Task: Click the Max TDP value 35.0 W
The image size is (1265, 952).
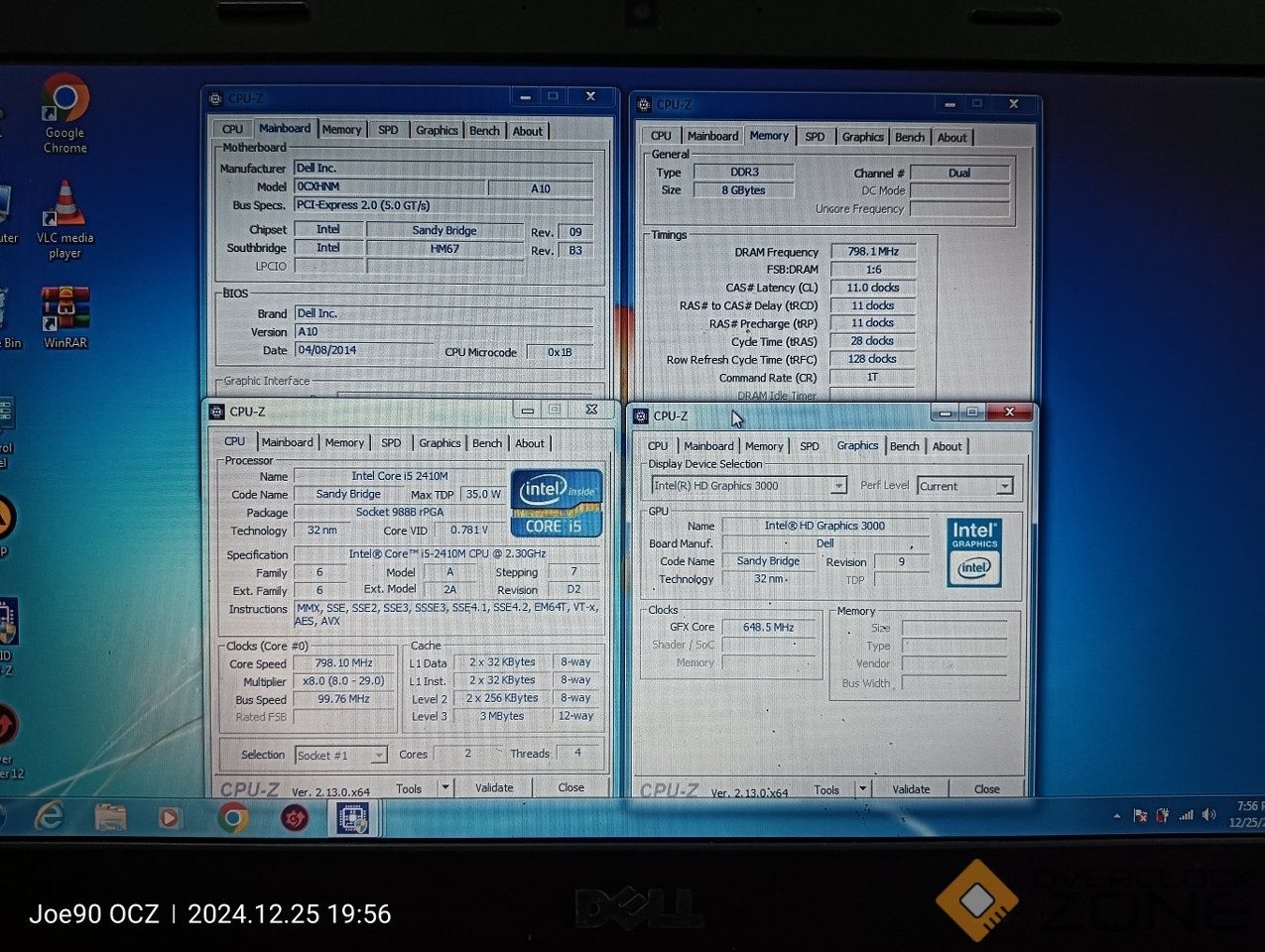Action: pos(483,495)
